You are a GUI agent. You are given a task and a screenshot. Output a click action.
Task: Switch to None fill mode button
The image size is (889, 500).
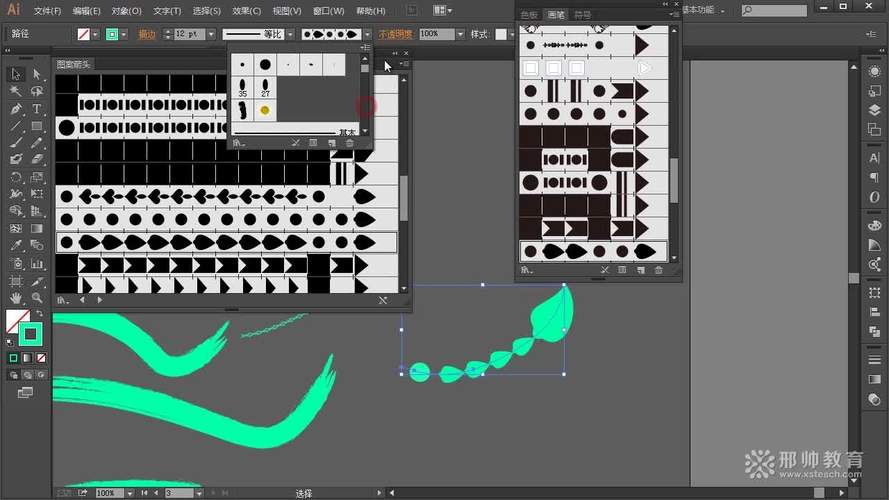point(41,358)
